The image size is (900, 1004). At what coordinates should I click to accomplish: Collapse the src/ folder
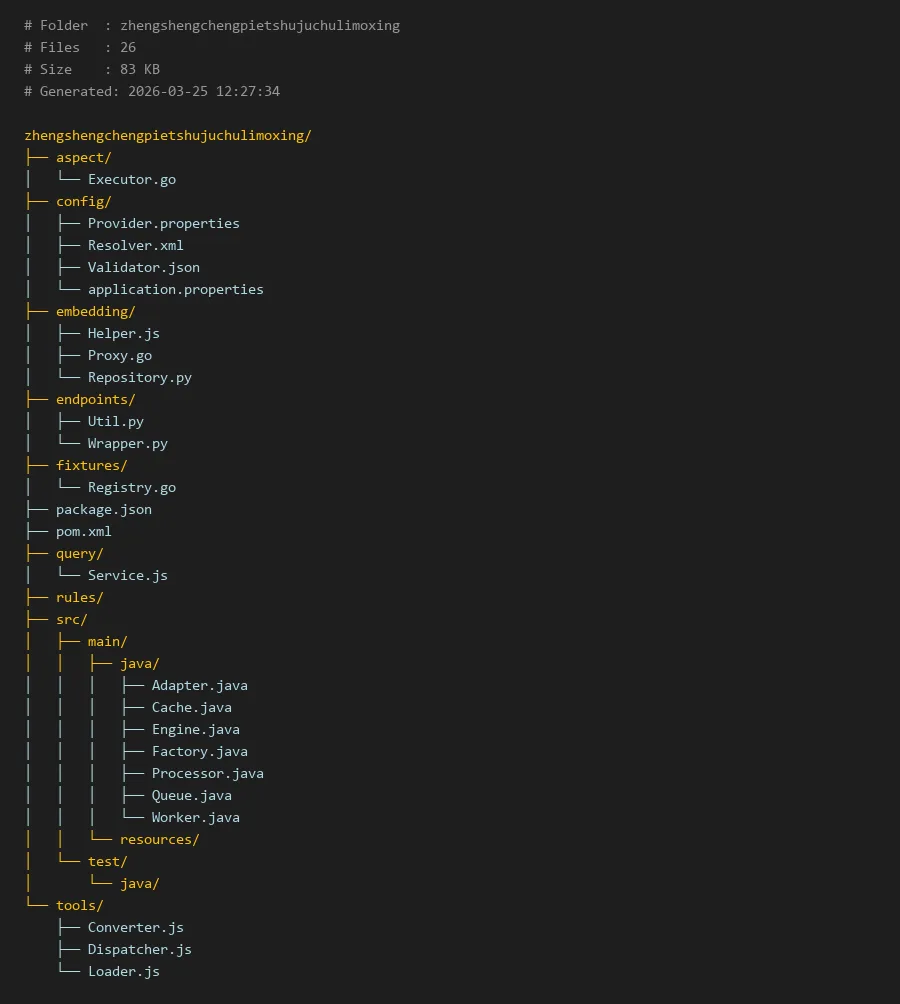click(x=71, y=619)
